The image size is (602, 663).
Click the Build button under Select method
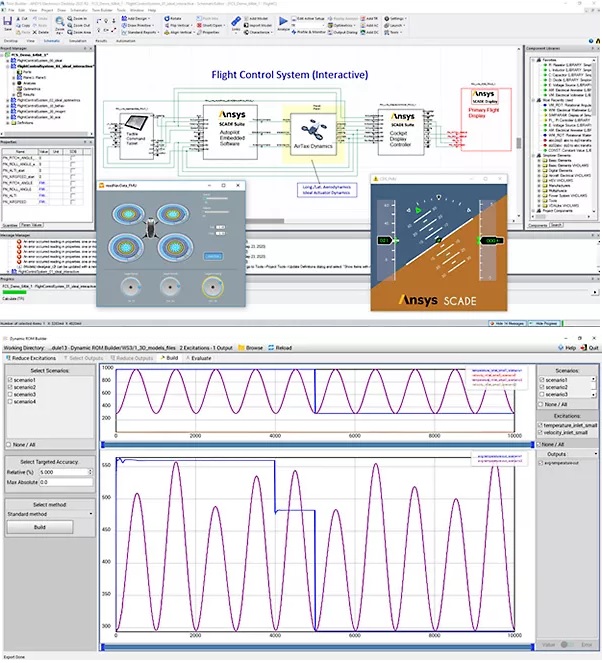click(x=40, y=527)
